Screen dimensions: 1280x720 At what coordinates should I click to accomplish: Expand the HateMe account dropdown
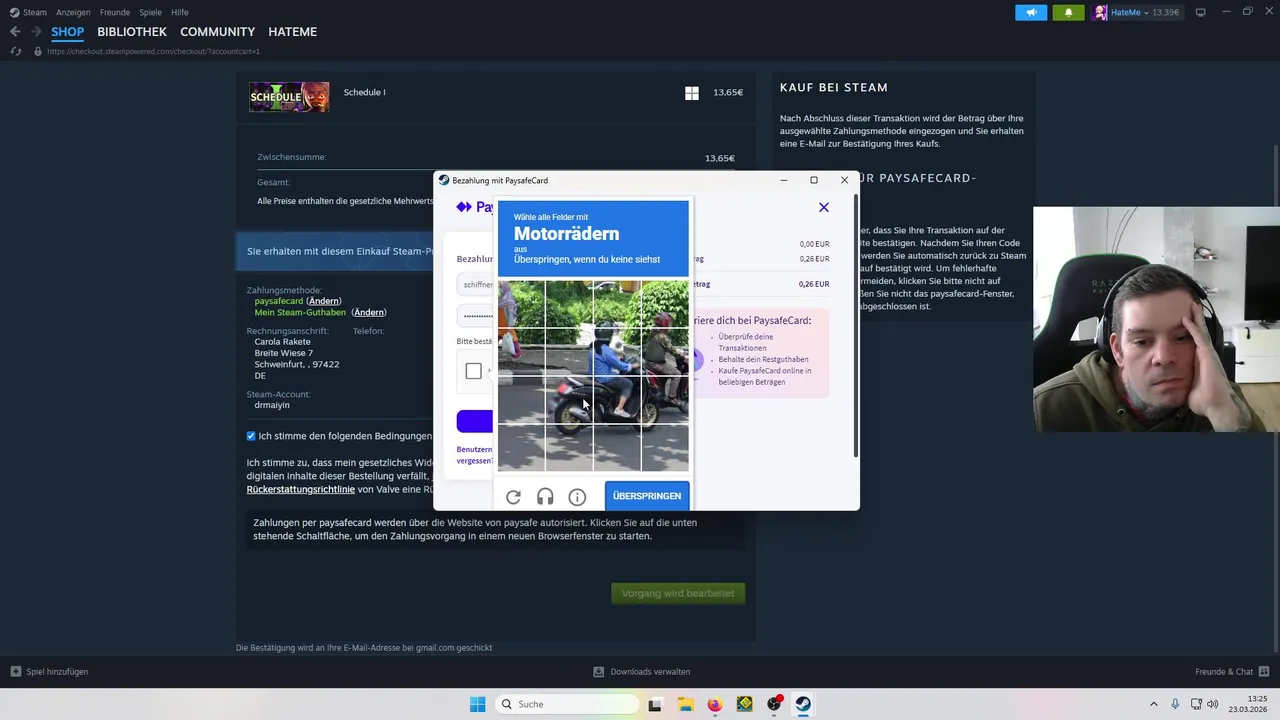1144,12
